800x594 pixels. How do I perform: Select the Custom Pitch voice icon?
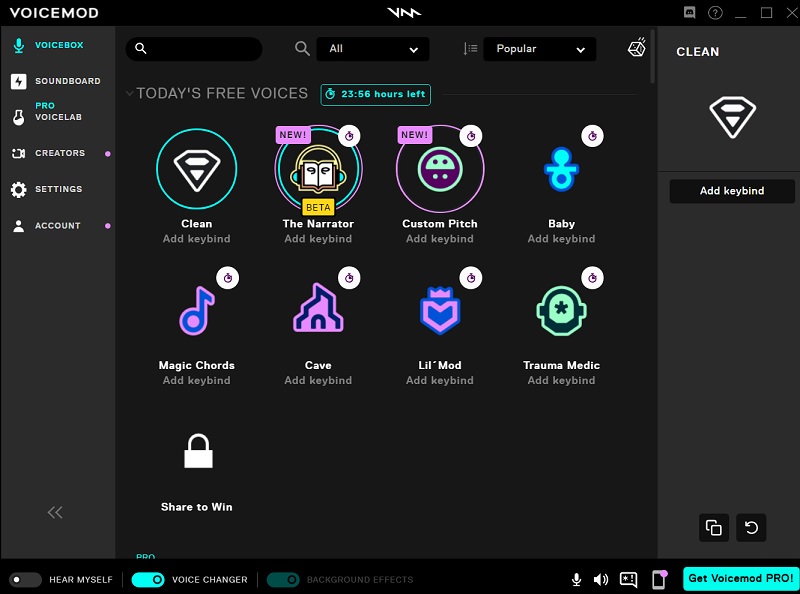(440, 169)
